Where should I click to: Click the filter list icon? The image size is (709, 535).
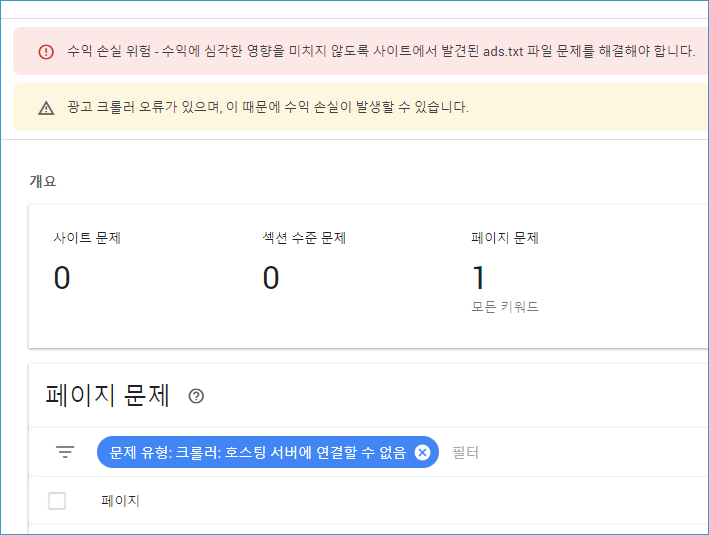(65, 451)
